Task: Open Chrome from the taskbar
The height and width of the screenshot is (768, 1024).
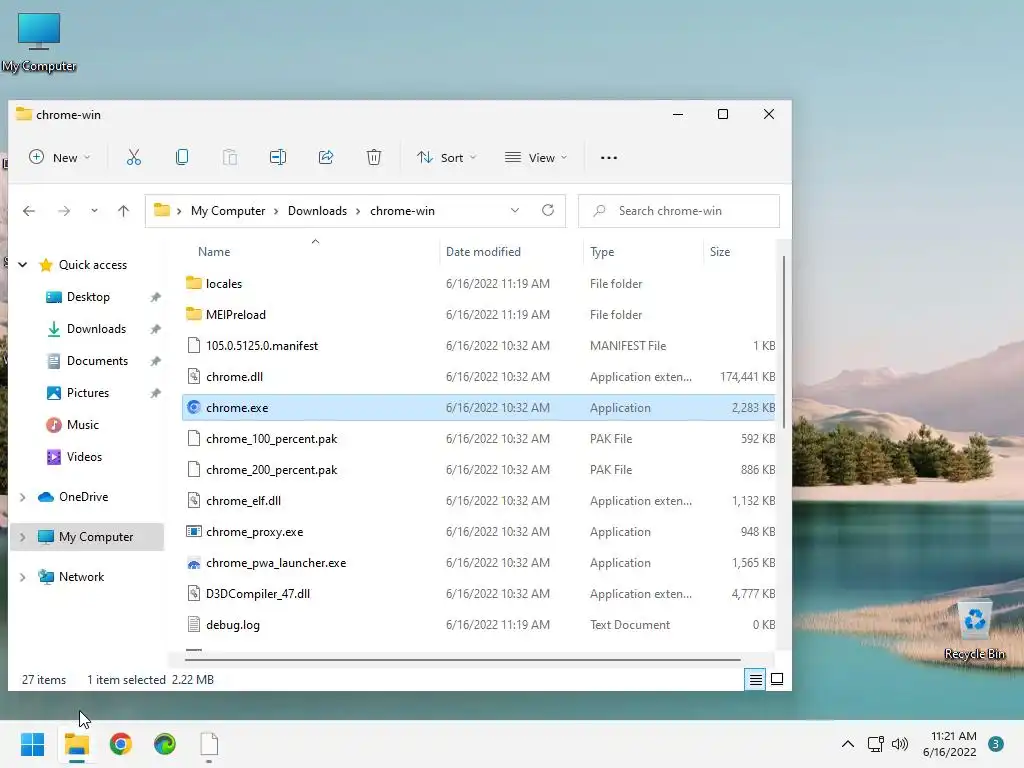Action: 121,744
